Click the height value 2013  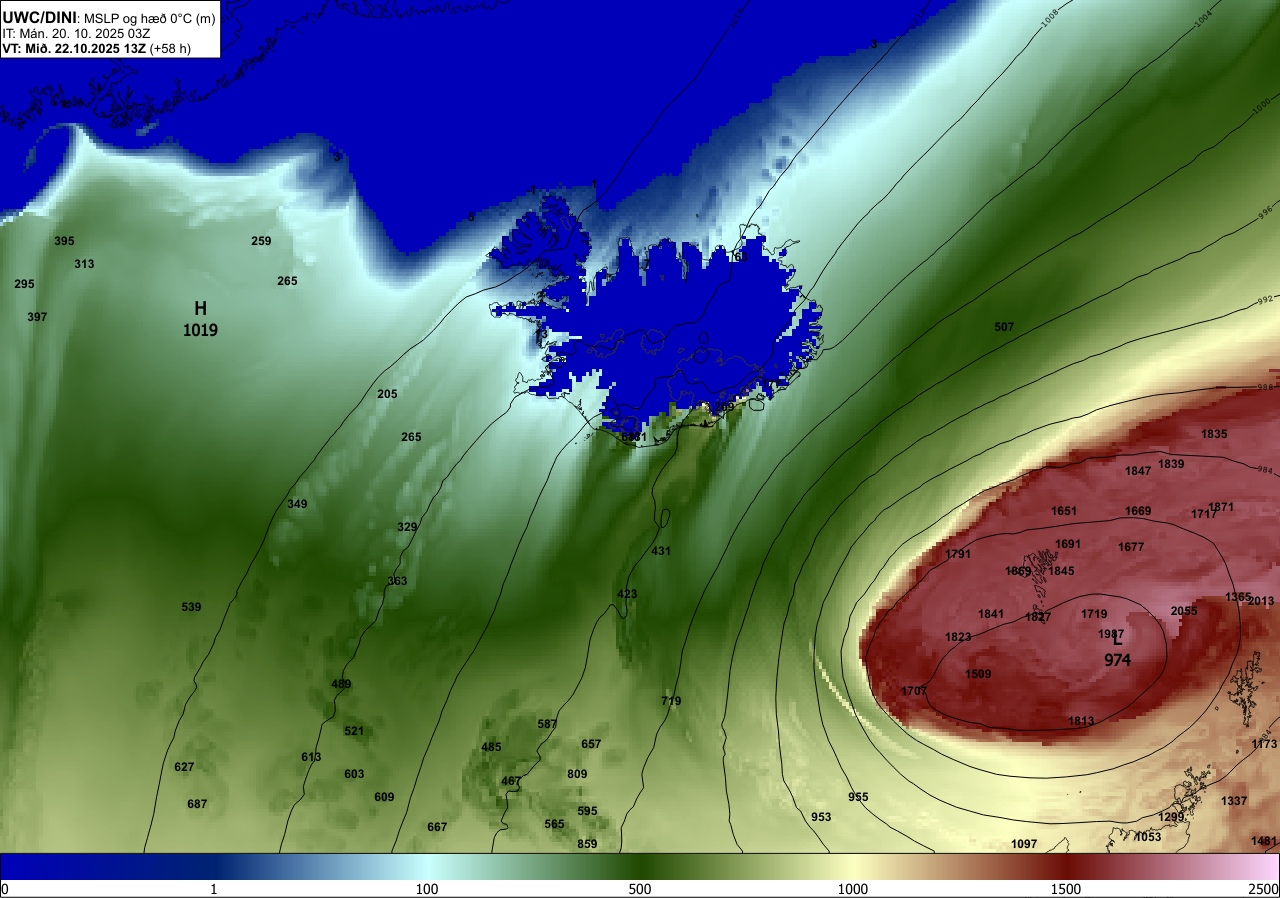click(x=1261, y=601)
